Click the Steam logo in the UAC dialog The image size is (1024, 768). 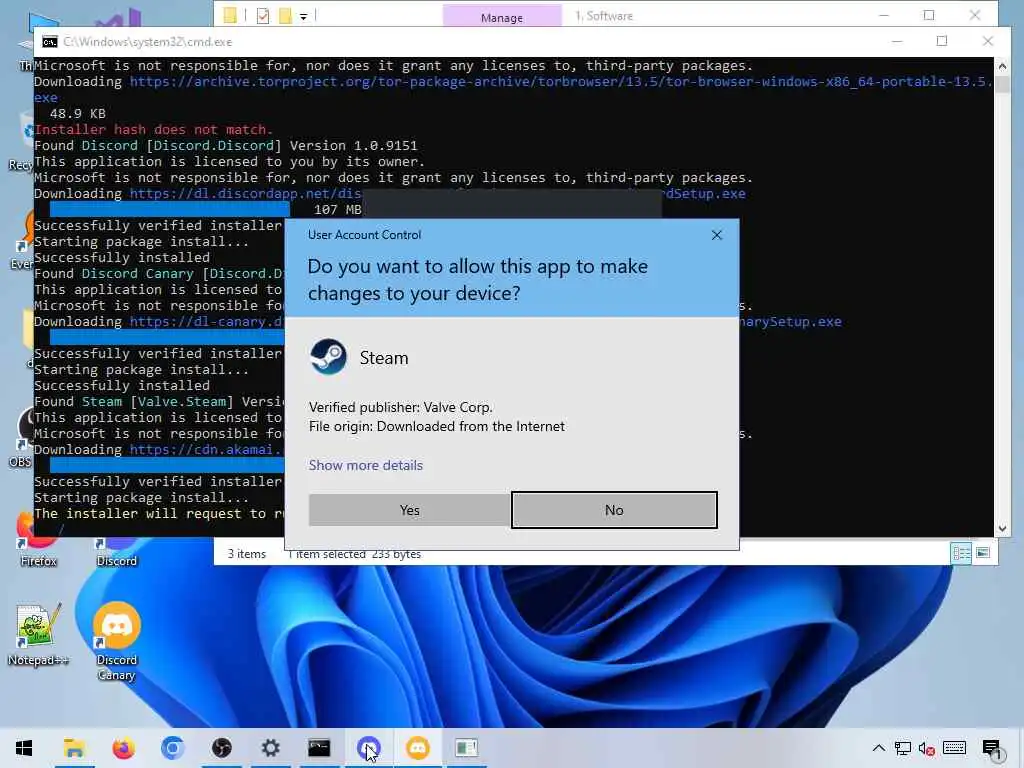pos(328,357)
